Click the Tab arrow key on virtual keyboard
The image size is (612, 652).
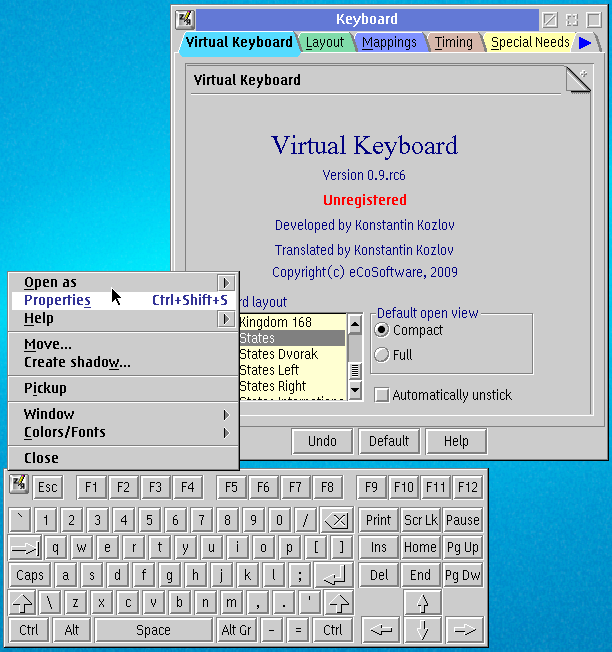[x=25, y=548]
